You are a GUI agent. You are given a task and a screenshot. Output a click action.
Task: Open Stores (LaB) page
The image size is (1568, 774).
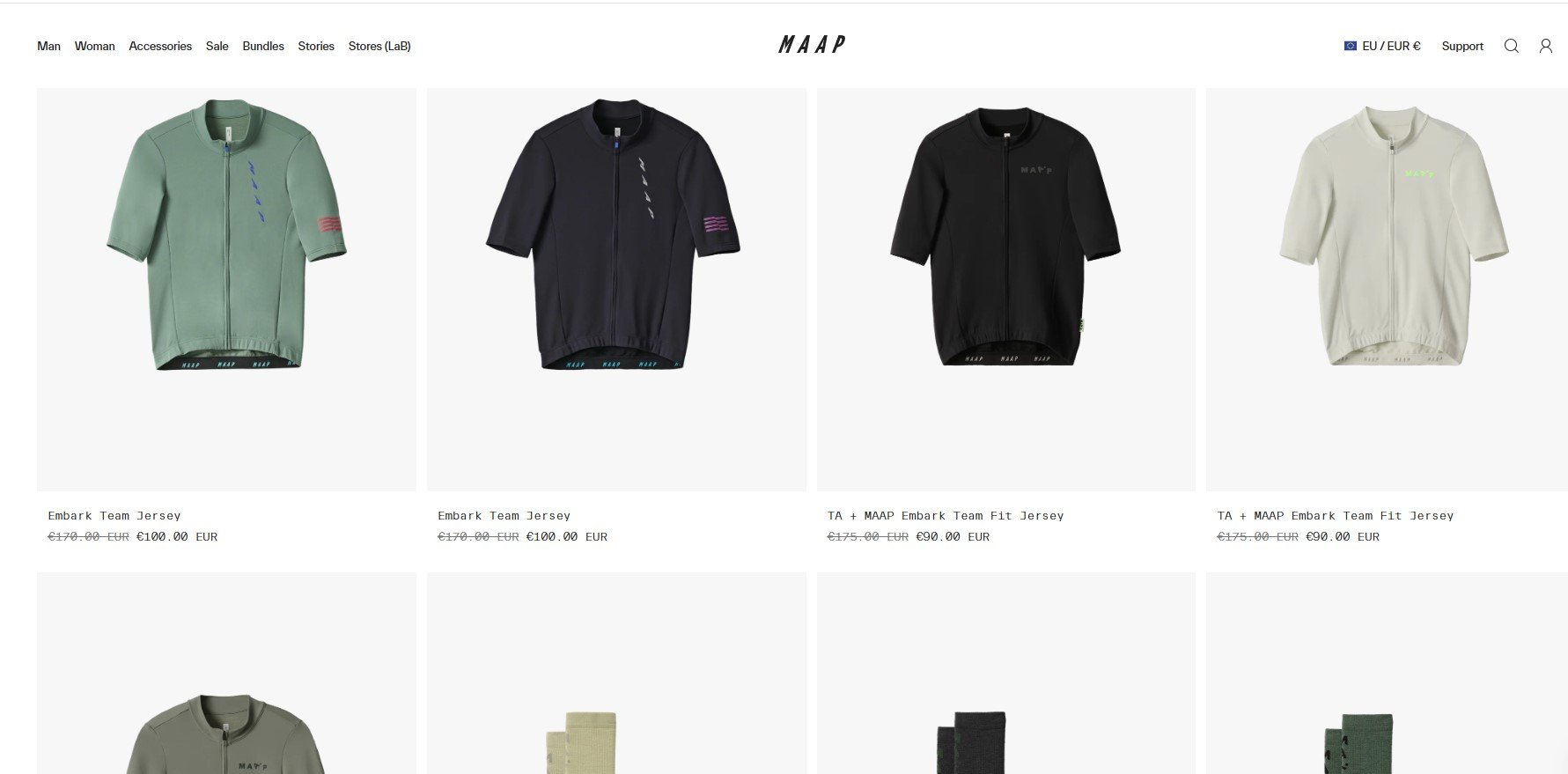tap(379, 46)
